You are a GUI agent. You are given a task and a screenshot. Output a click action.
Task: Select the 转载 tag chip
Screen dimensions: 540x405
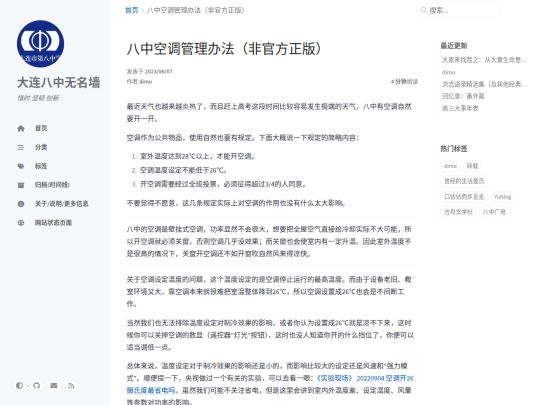coord(472,166)
